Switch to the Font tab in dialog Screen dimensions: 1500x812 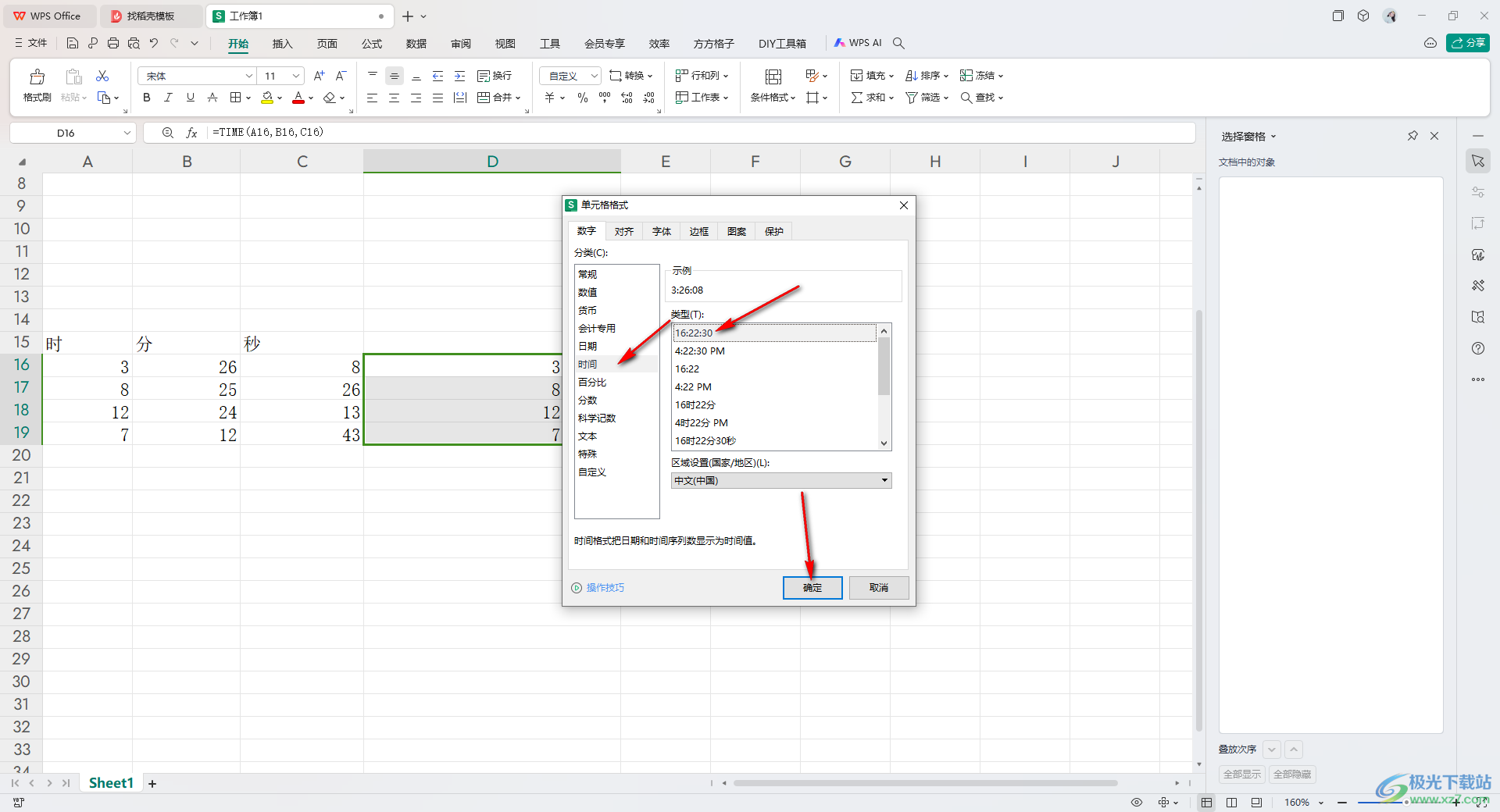(x=661, y=231)
